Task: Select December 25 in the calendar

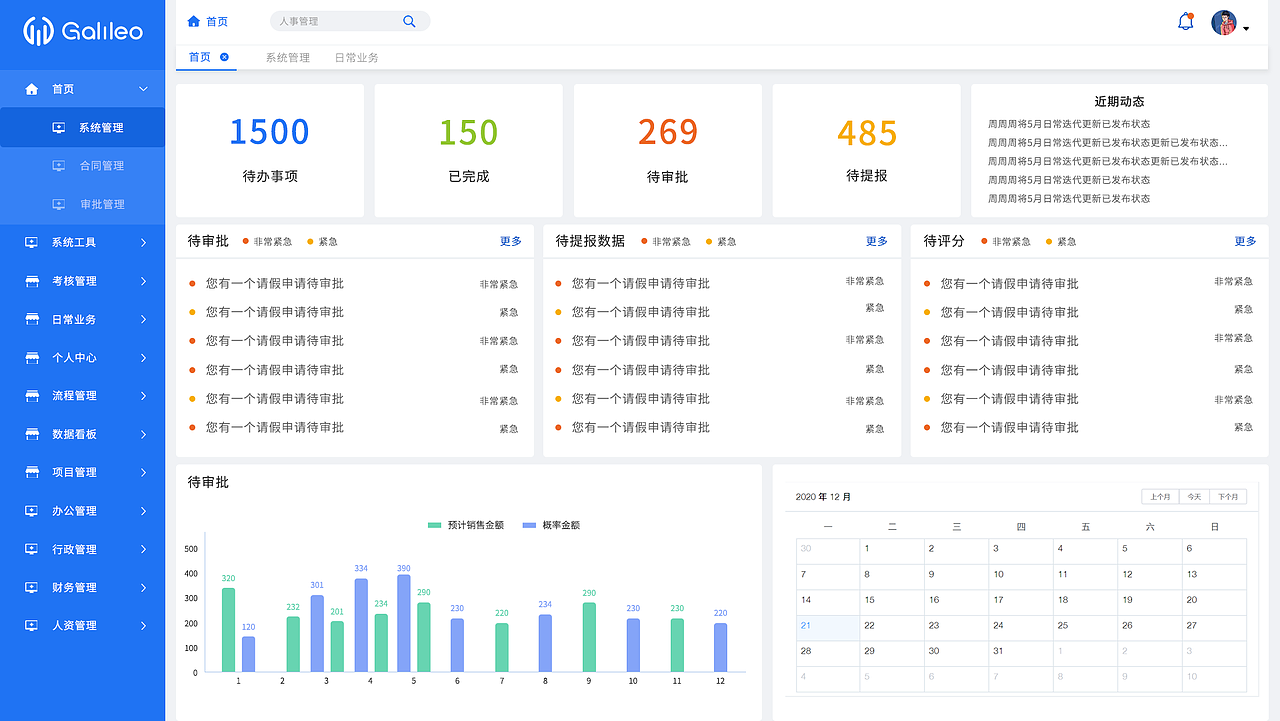Action: [x=1085, y=628]
